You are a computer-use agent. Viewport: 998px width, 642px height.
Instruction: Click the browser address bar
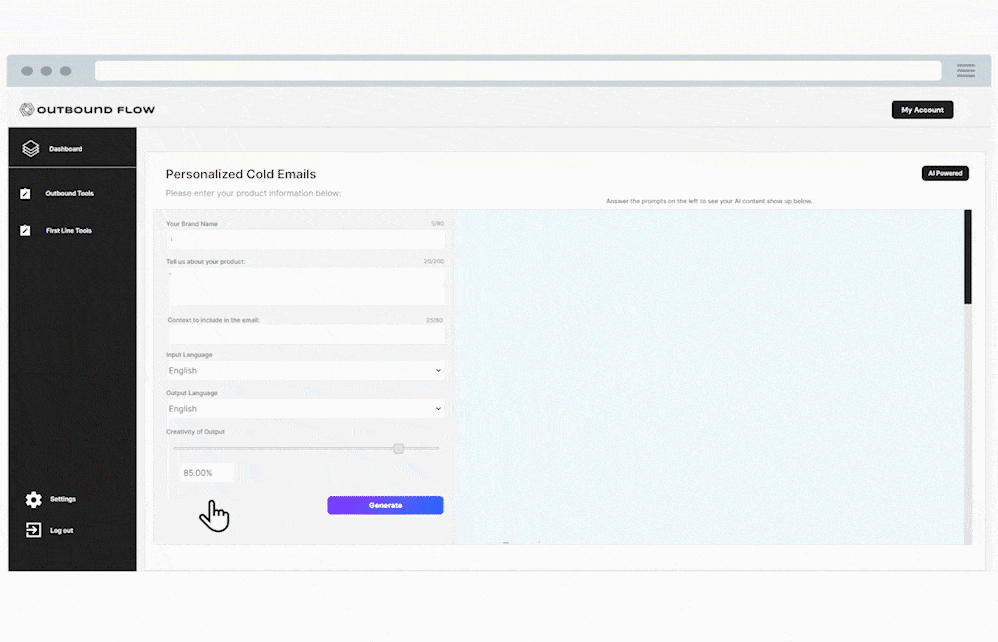point(518,71)
